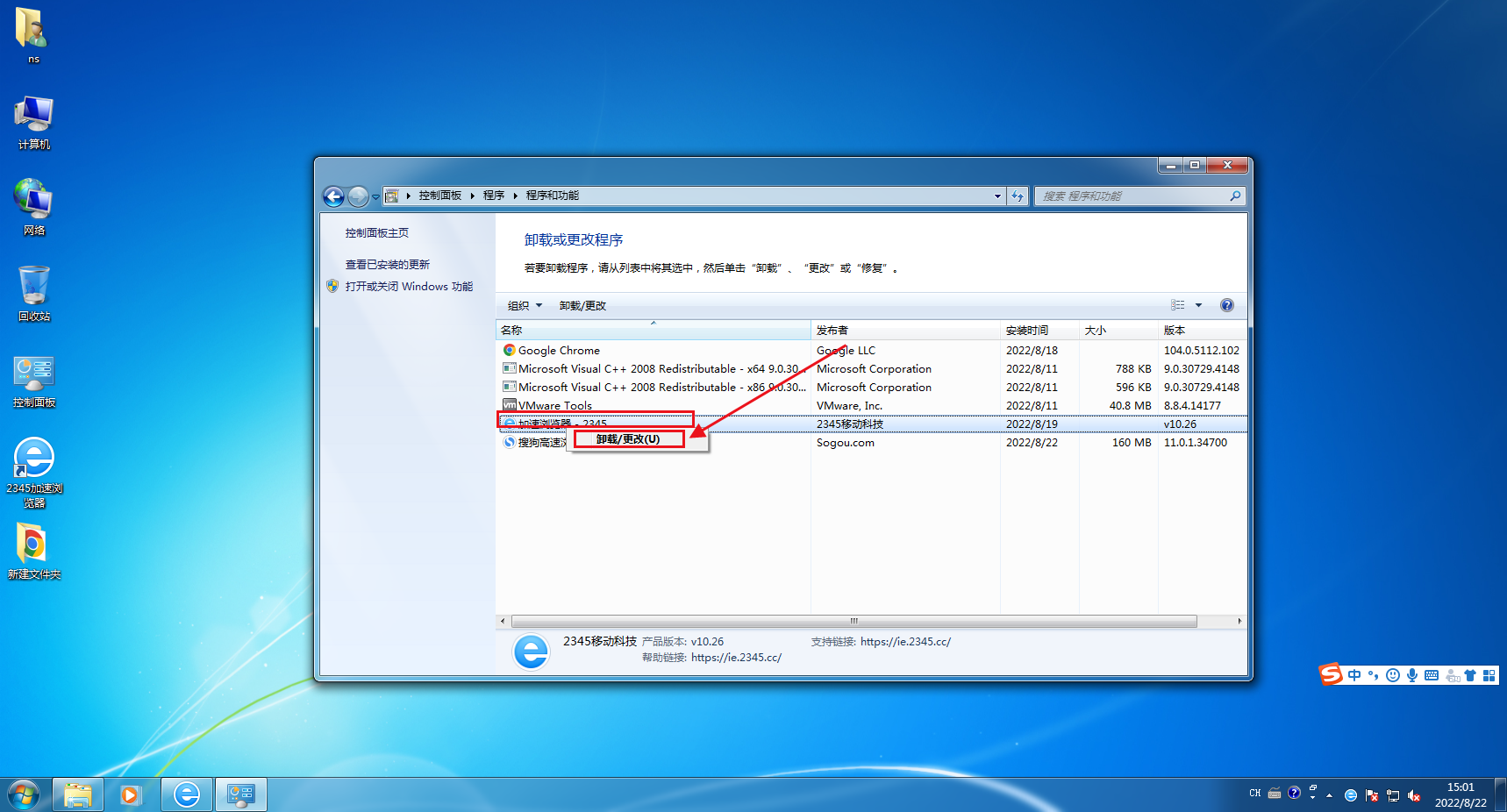Select the 网络 desktop icon
The image size is (1507, 812).
click(x=33, y=208)
